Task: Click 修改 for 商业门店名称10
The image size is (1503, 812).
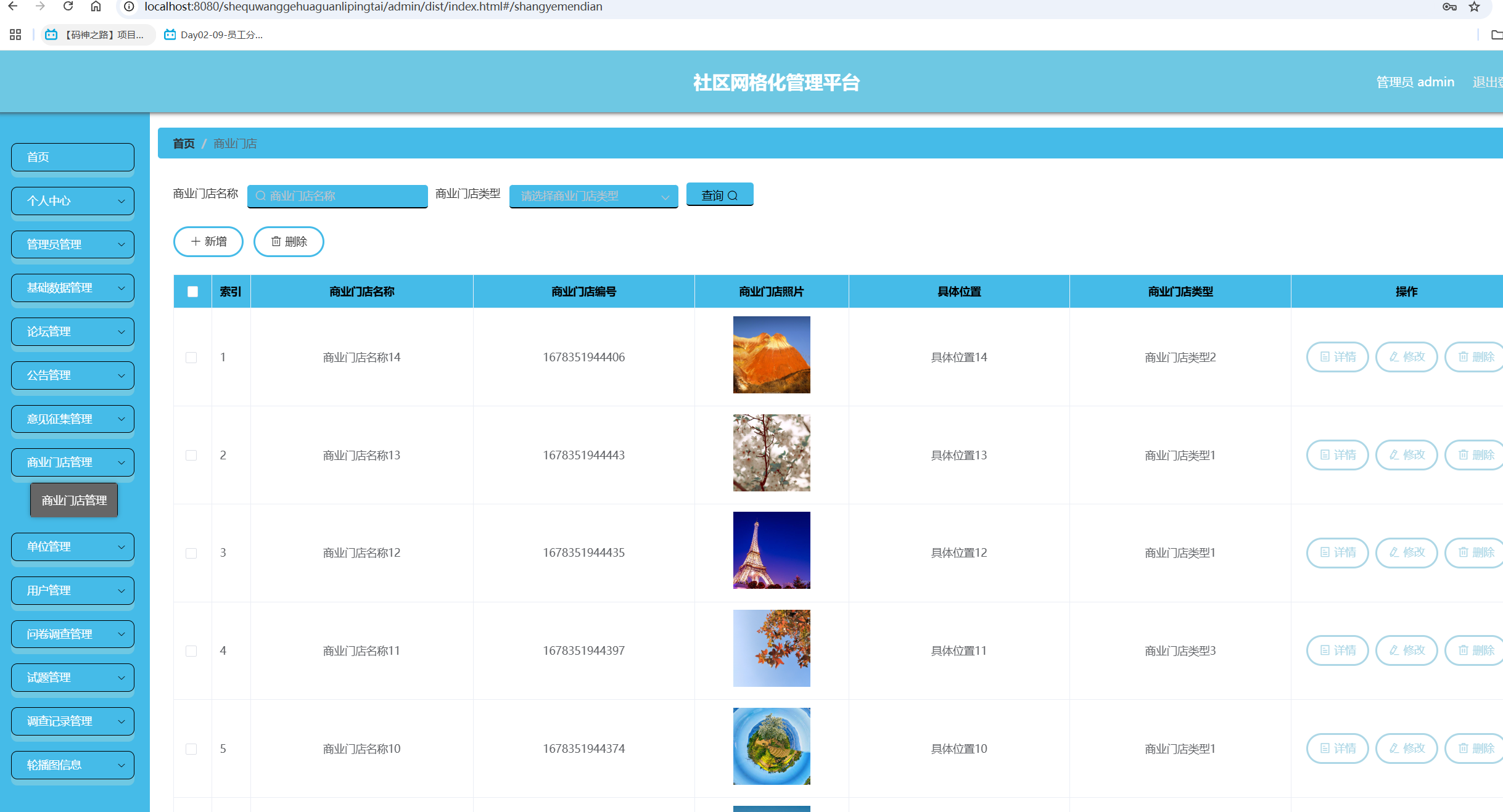Action: [x=1407, y=748]
